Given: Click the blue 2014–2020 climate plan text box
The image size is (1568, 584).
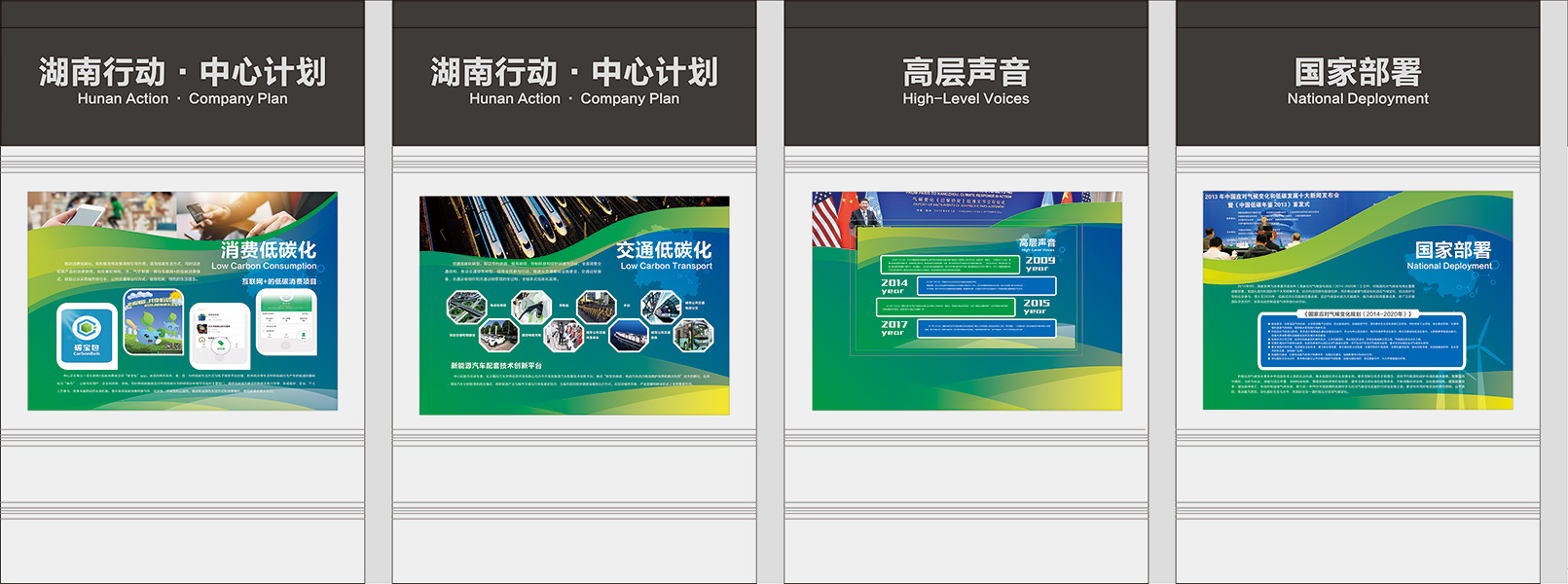Looking at the screenshot, I should [1361, 342].
